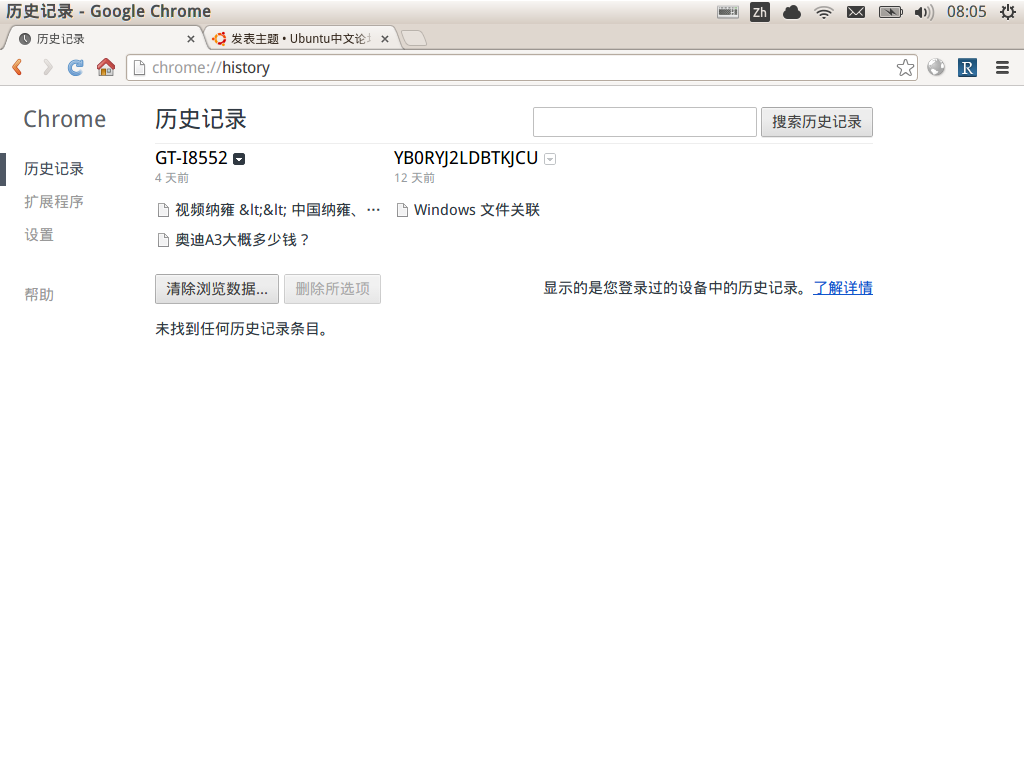The height and width of the screenshot is (768, 1024).
Task: Select 历史记录 in the left sidebar
Action: tap(54, 169)
